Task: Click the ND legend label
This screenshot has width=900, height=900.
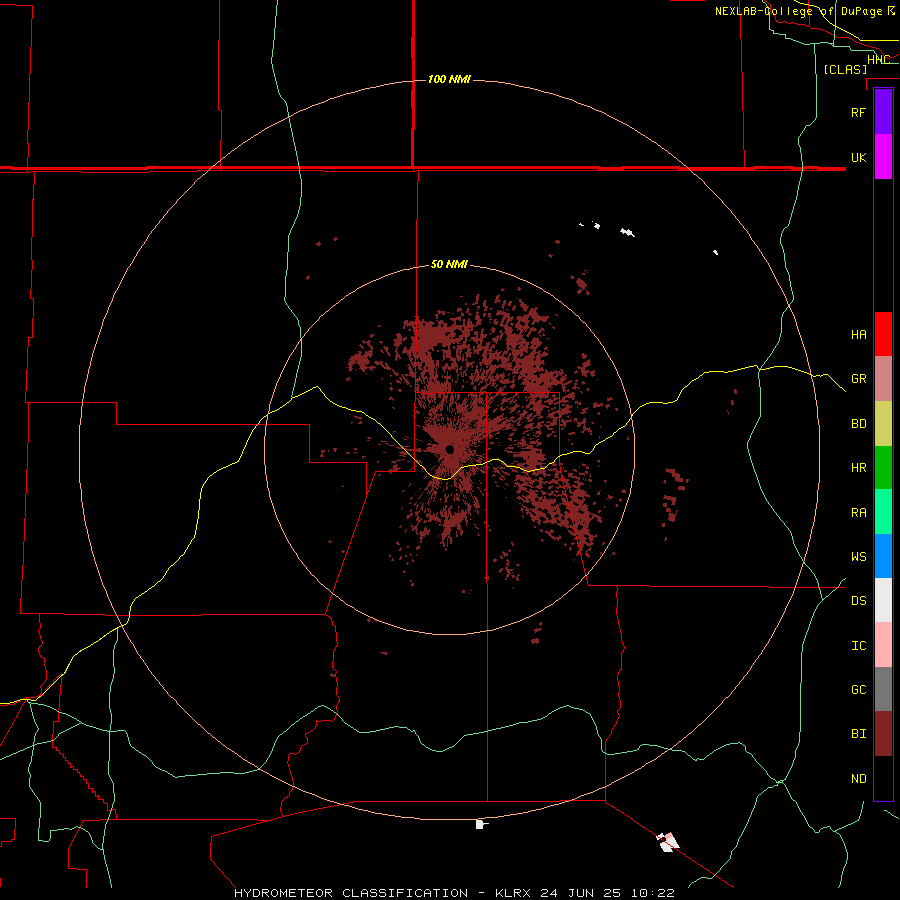Action: pyautogui.click(x=858, y=779)
